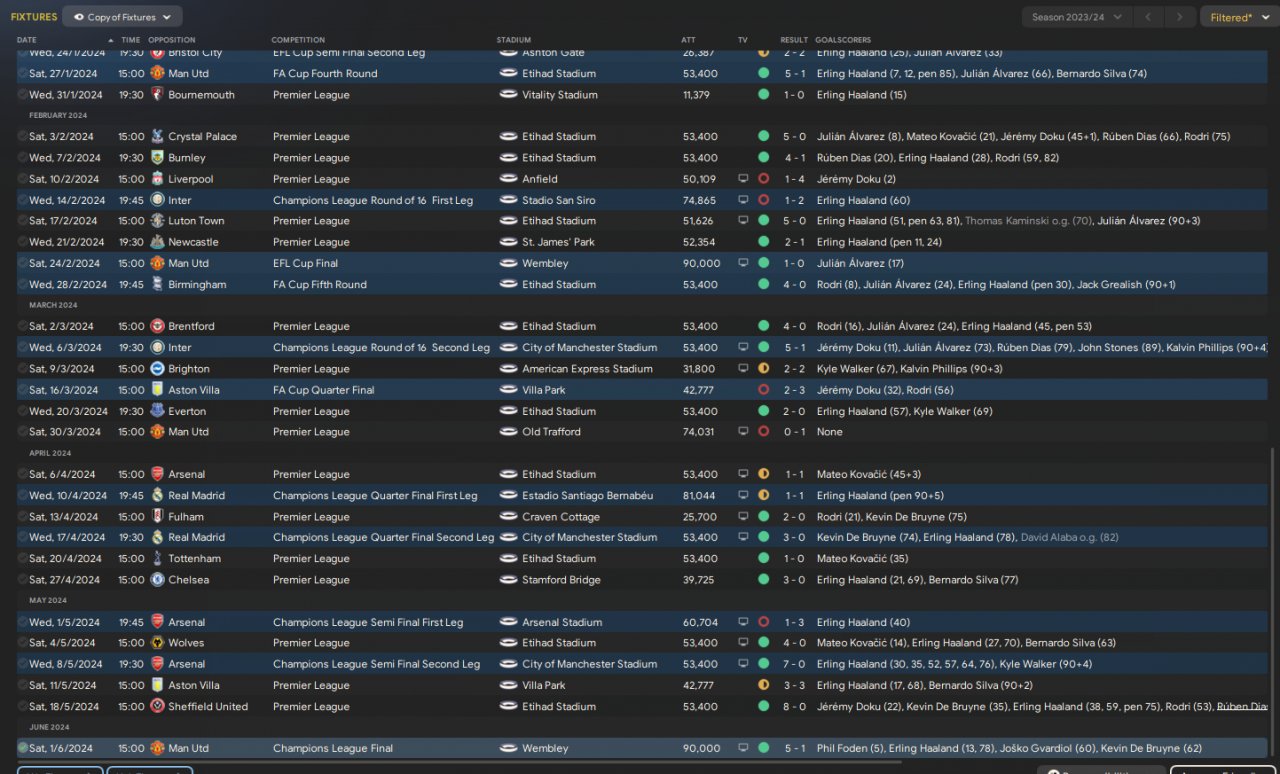
Task: Sort by the Stadium column header
Action: [514, 40]
